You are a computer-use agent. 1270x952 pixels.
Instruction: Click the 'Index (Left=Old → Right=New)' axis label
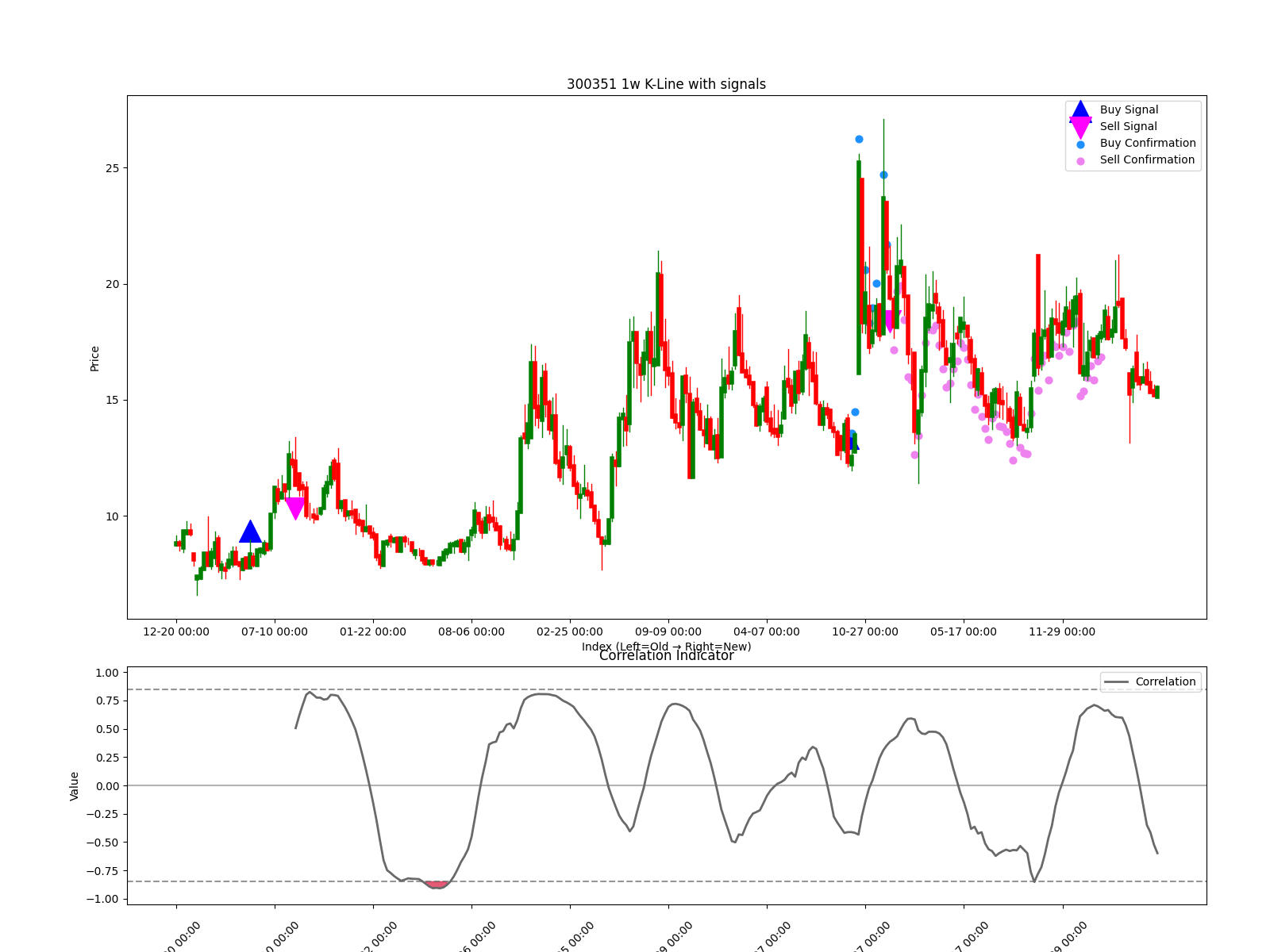pyautogui.click(x=666, y=647)
